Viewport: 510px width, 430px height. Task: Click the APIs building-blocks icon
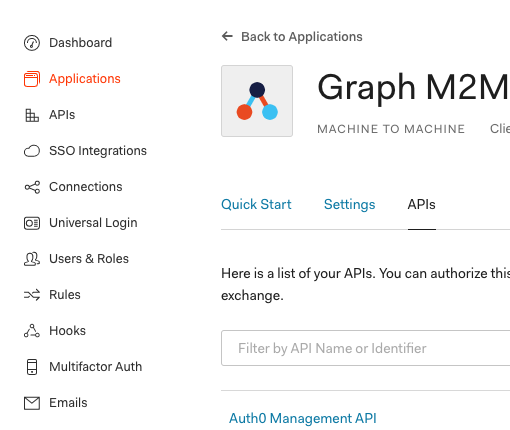[x=32, y=115]
